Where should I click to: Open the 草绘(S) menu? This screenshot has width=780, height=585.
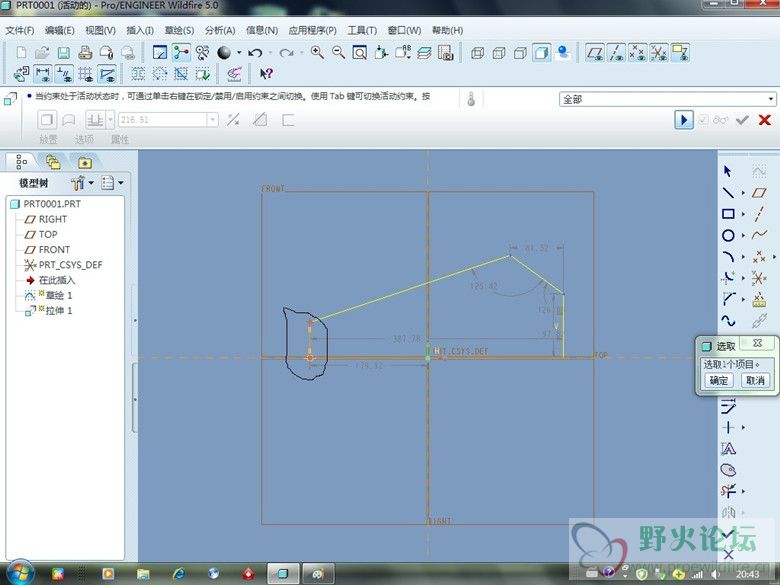click(180, 30)
